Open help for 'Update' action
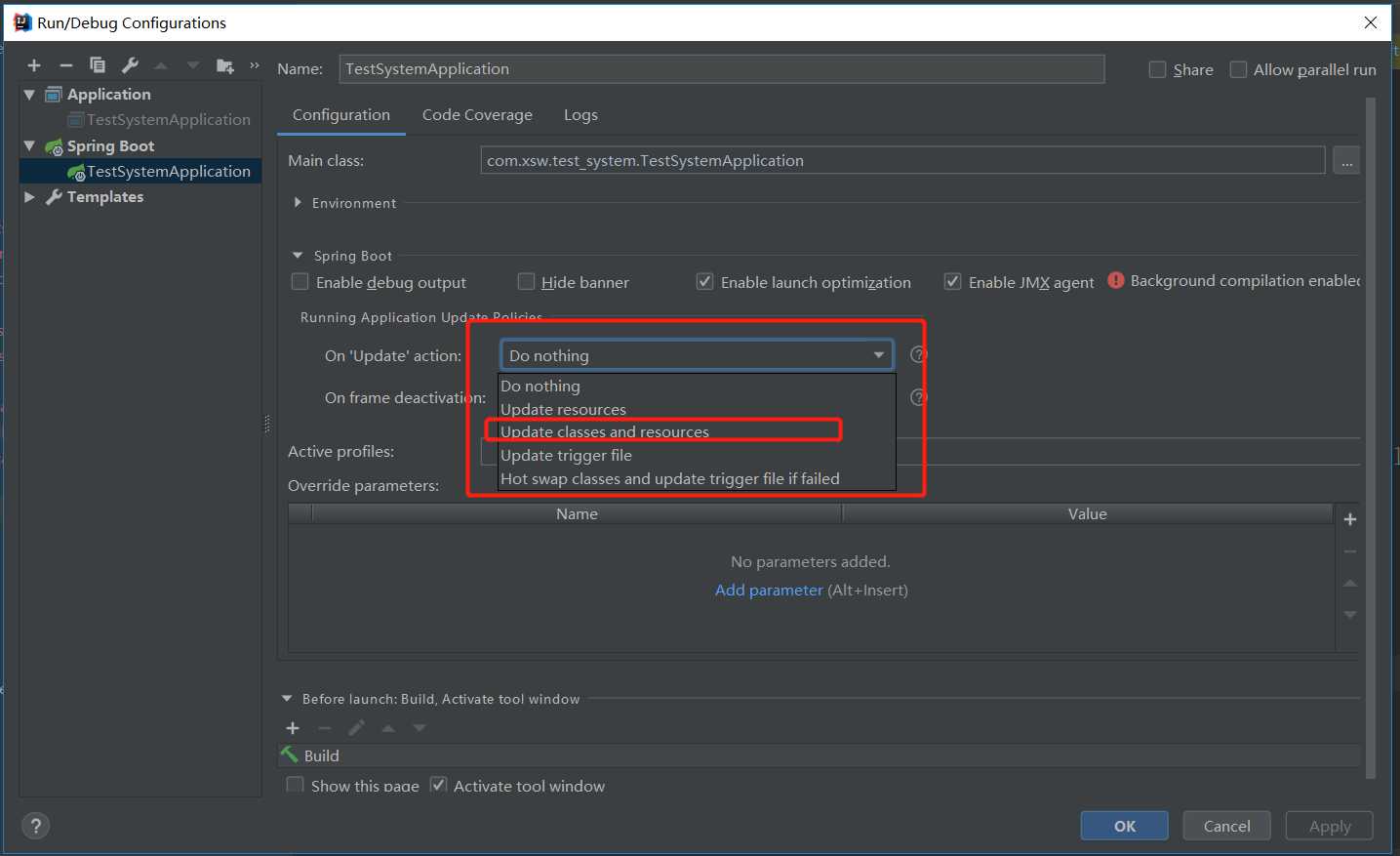The width and height of the screenshot is (1400, 856). click(x=918, y=354)
